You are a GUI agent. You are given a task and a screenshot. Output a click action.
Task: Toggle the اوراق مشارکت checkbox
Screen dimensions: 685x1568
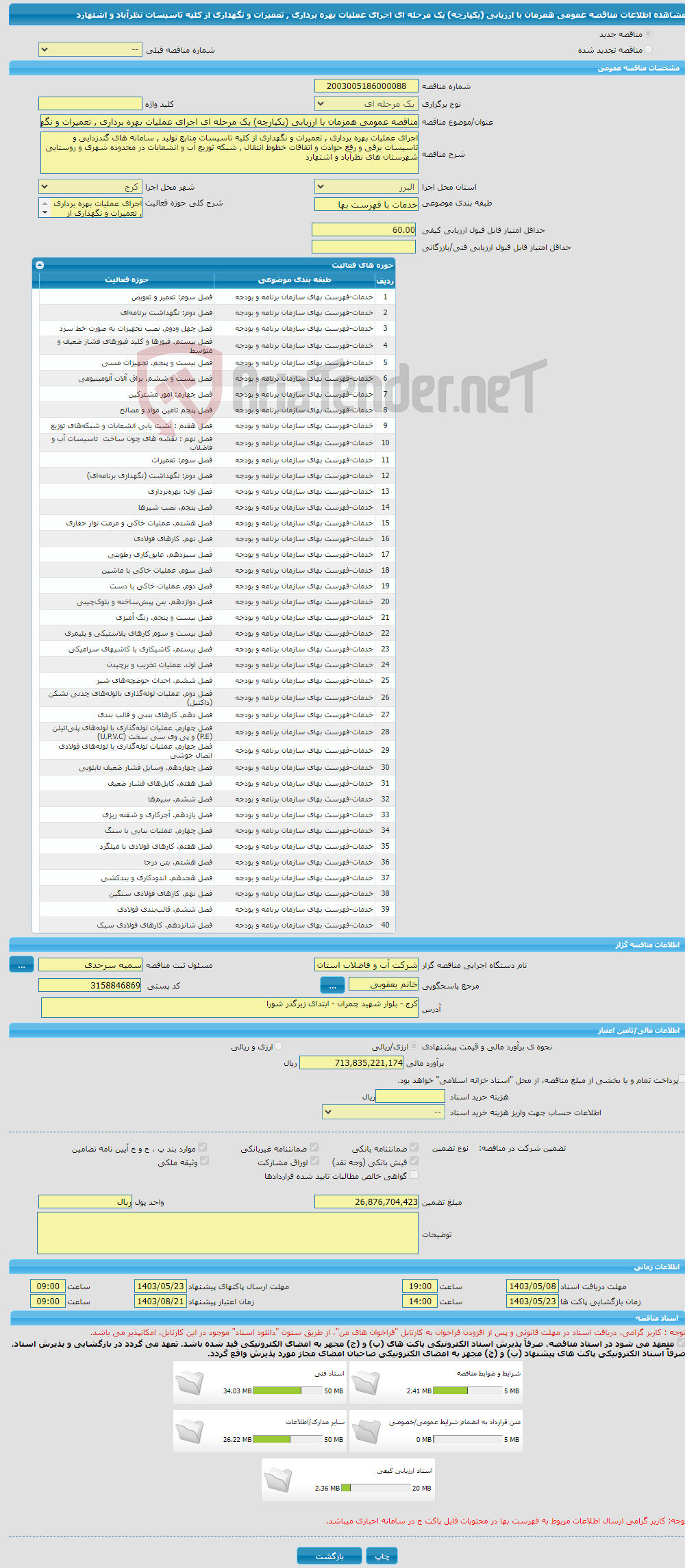point(314,1162)
